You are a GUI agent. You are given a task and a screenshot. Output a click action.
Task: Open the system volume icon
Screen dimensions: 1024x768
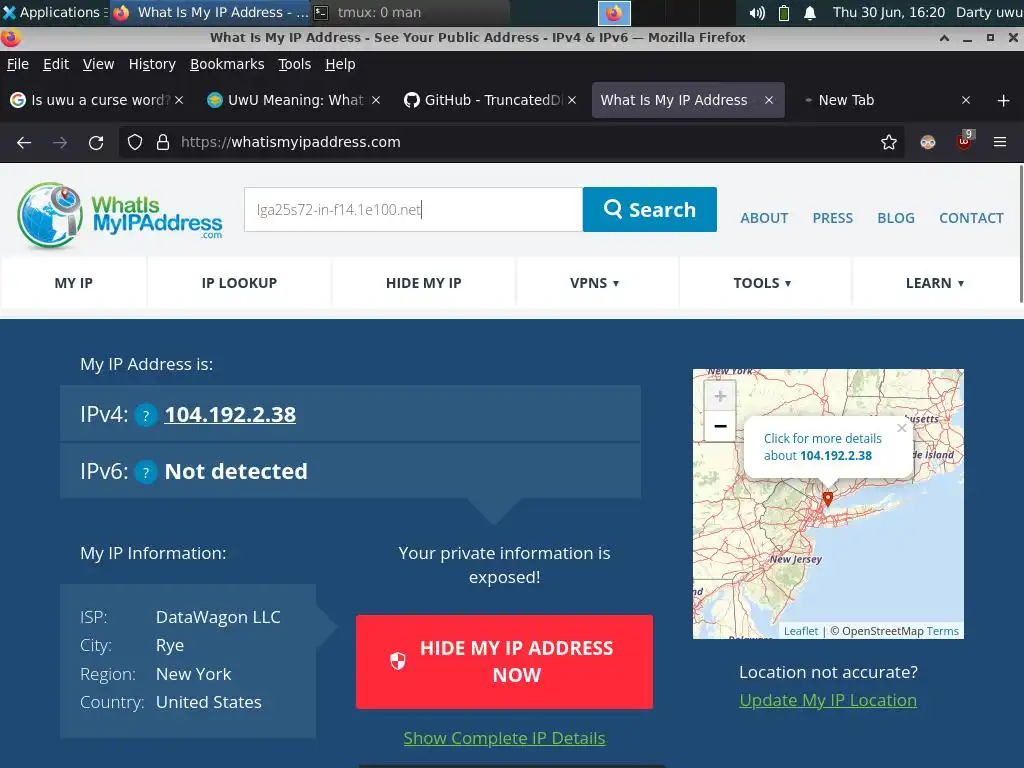coord(757,12)
